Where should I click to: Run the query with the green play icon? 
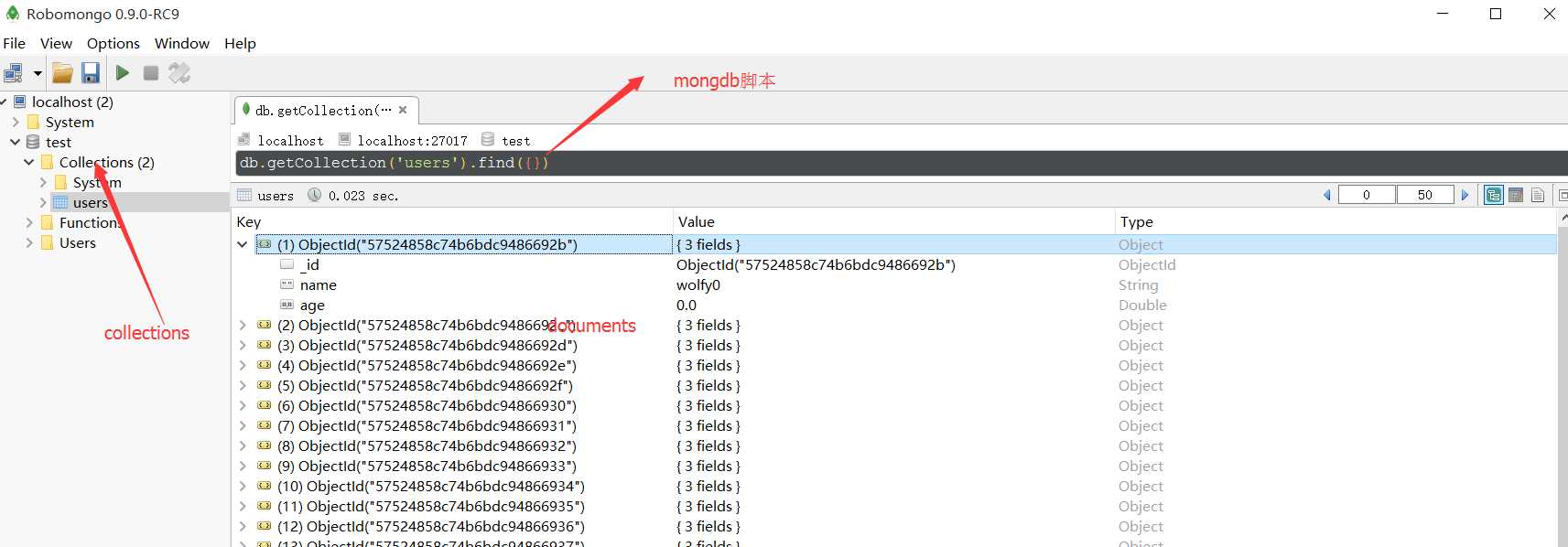[123, 73]
